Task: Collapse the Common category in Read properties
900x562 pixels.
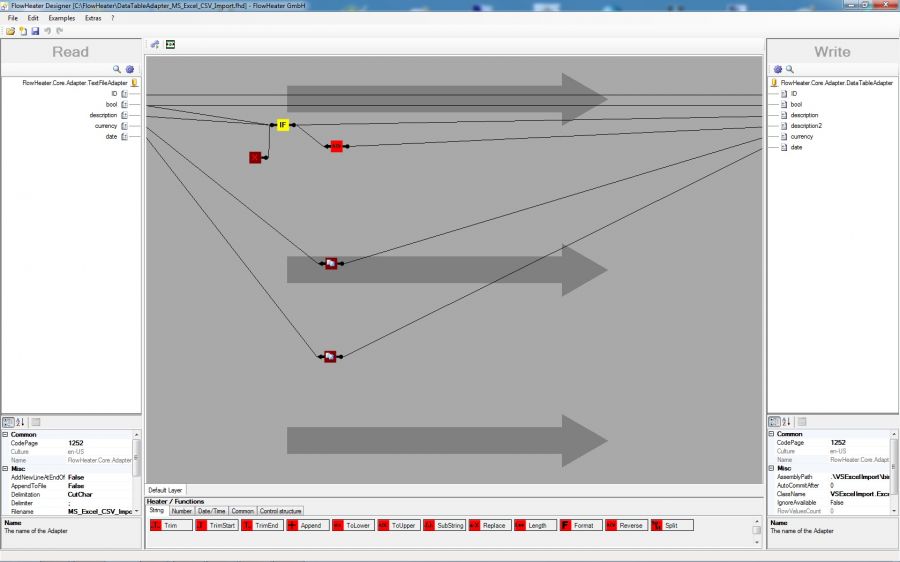Action: pos(5,435)
